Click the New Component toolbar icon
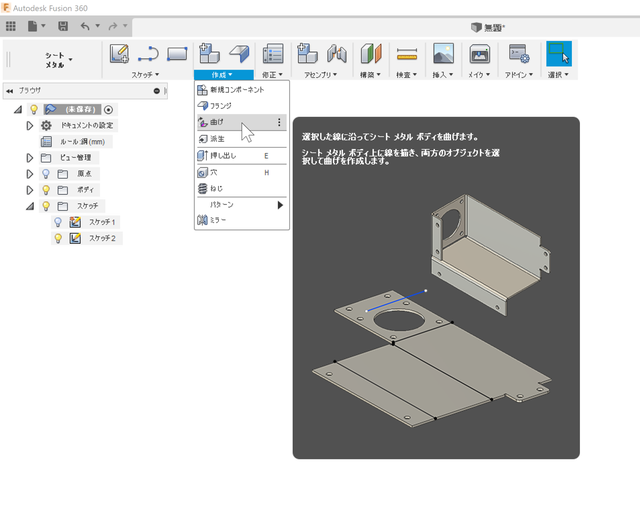Image resolution: width=640 pixels, height=526 pixels. tap(209, 53)
